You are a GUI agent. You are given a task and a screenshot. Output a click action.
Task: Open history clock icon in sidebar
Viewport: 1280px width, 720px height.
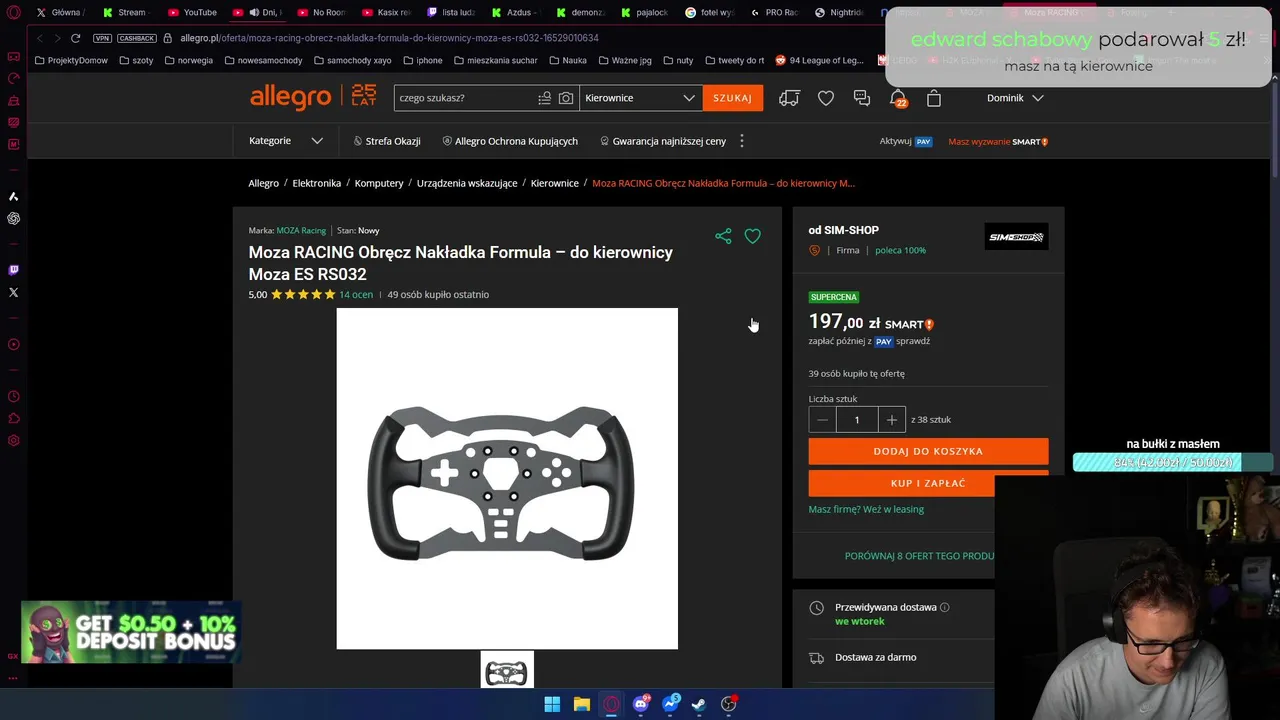coord(13,396)
